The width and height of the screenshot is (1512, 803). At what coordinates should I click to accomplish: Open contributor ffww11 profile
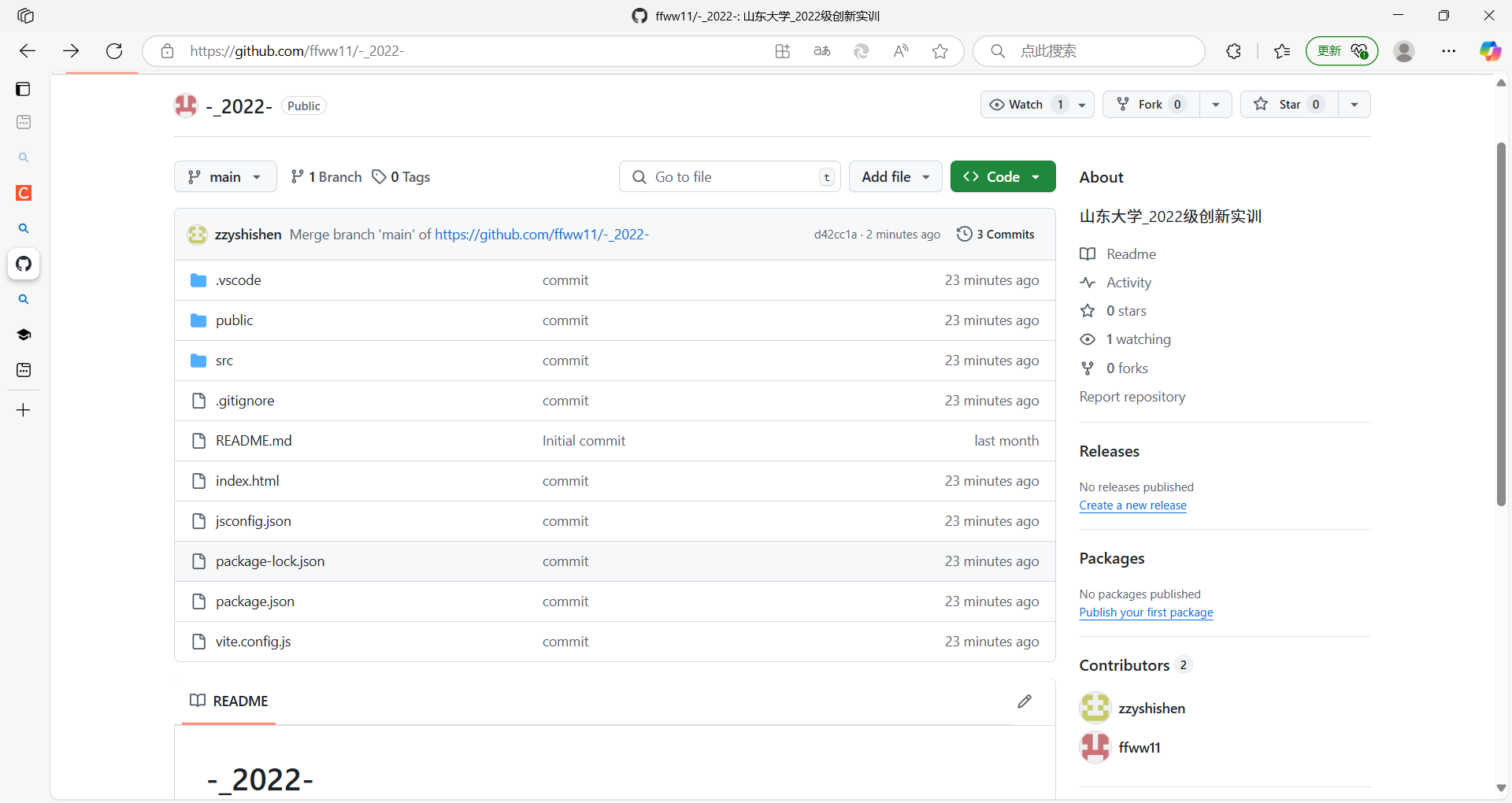pos(1140,748)
